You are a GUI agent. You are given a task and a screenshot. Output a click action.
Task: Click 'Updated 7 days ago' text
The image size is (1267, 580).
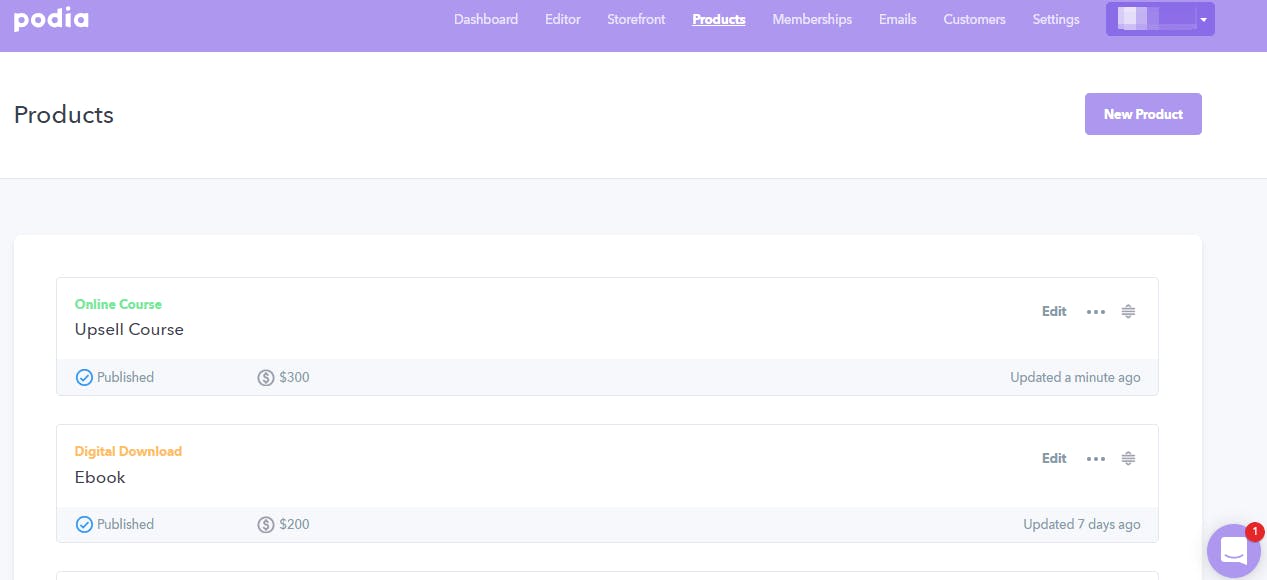(1082, 525)
